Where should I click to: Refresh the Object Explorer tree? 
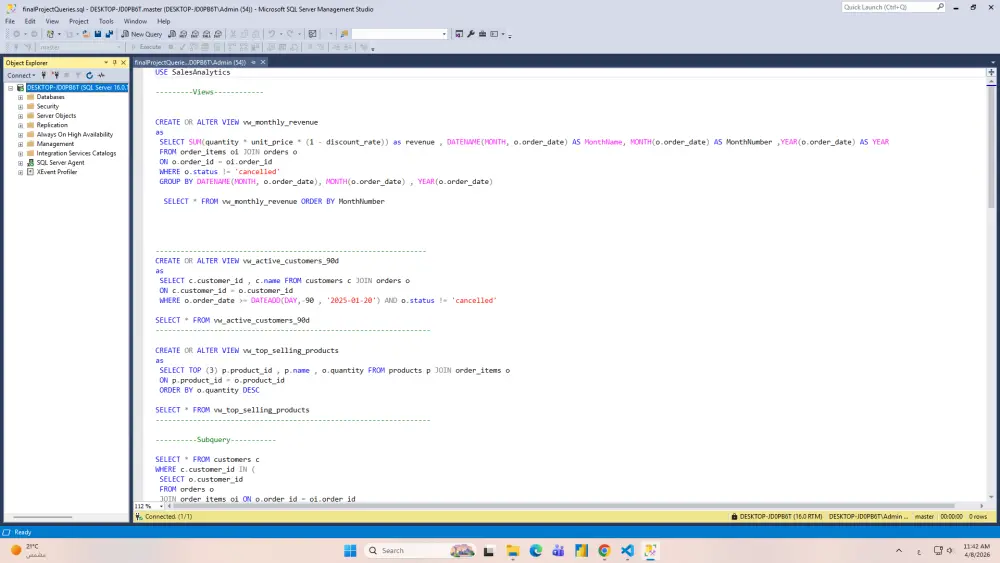(x=89, y=75)
